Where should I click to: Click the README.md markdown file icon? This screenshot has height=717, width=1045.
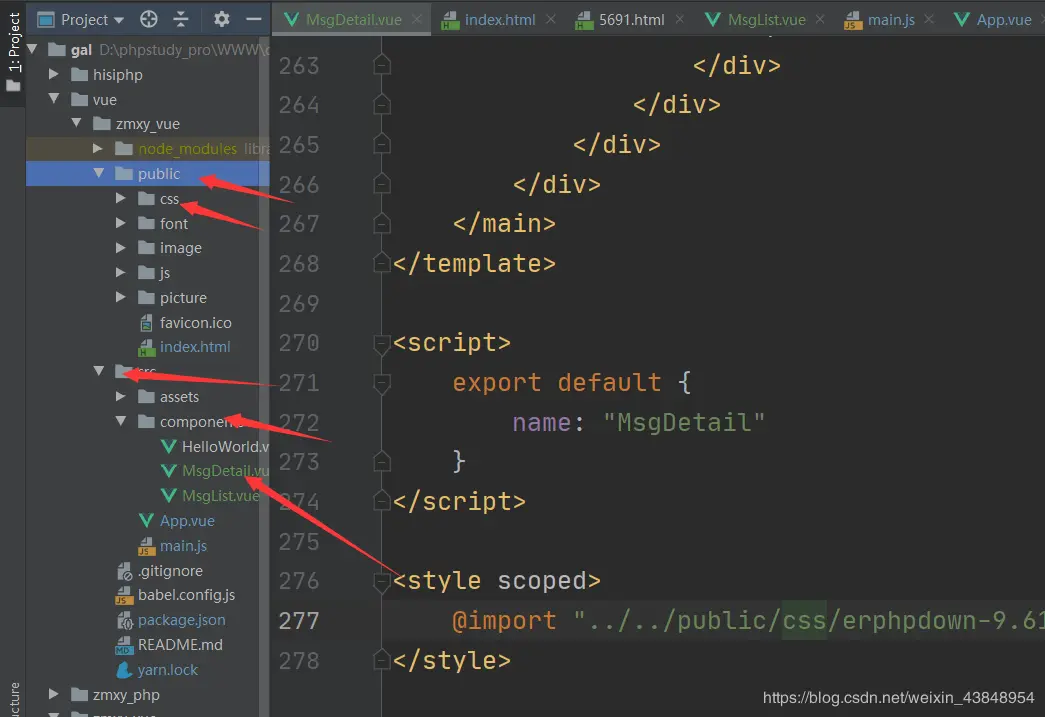click(x=124, y=645)
